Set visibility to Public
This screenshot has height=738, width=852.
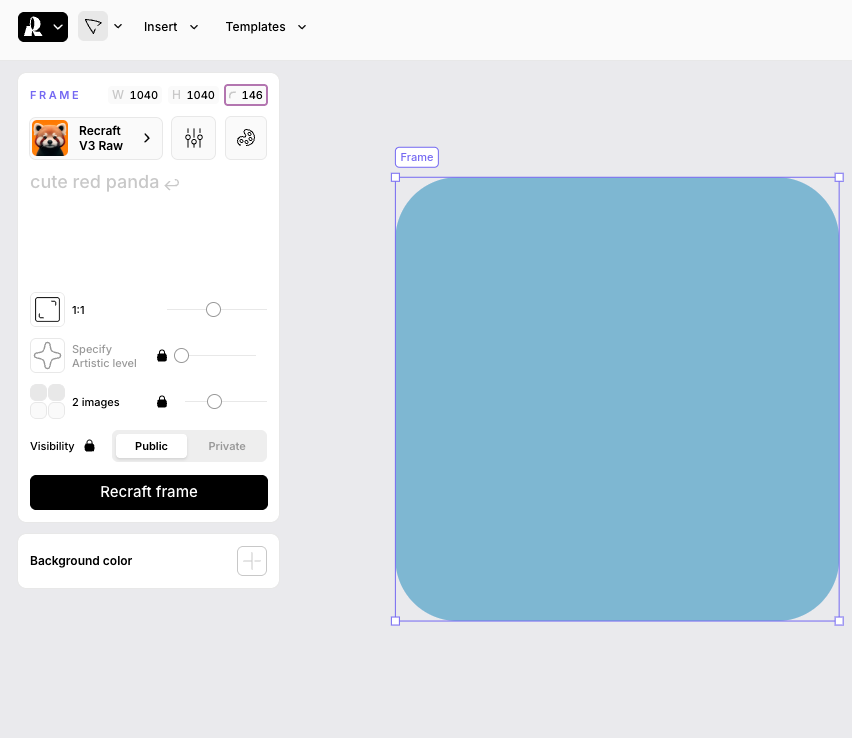point(151,446)
